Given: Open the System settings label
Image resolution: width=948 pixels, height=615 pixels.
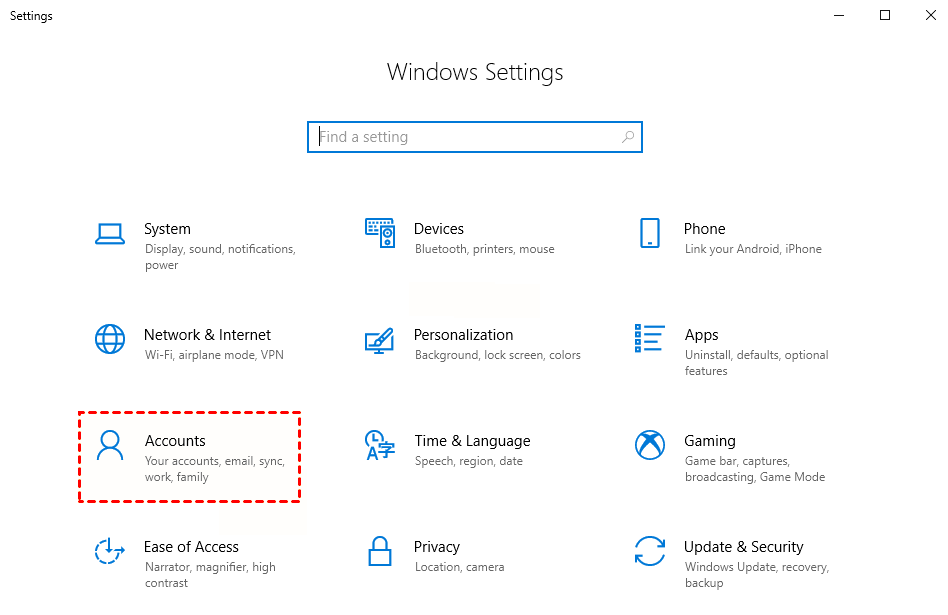Looking at the screenshot, I should pyautogui.click(x=167, y=229).
